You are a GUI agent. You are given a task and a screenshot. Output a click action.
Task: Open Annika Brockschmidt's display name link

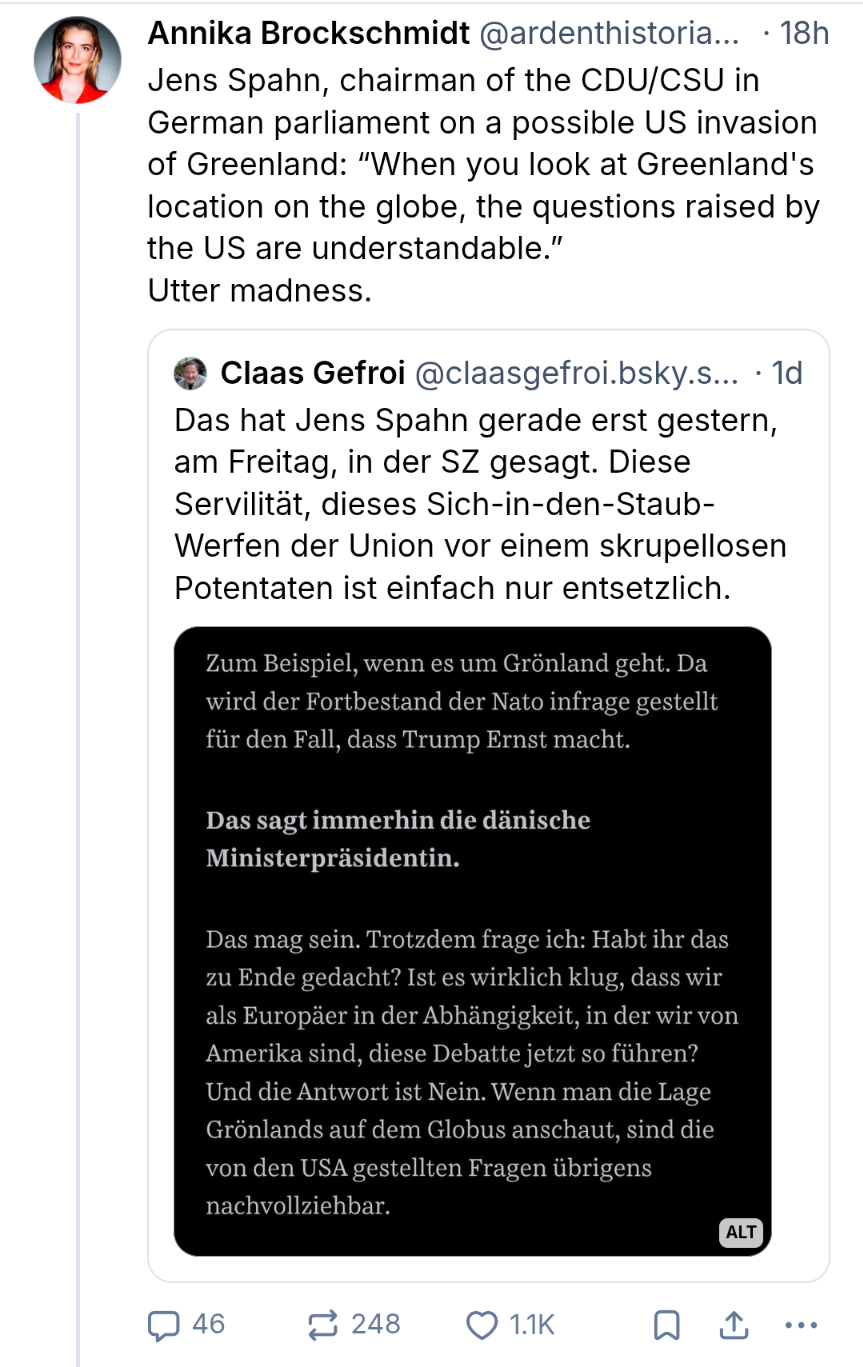(309, 33)
